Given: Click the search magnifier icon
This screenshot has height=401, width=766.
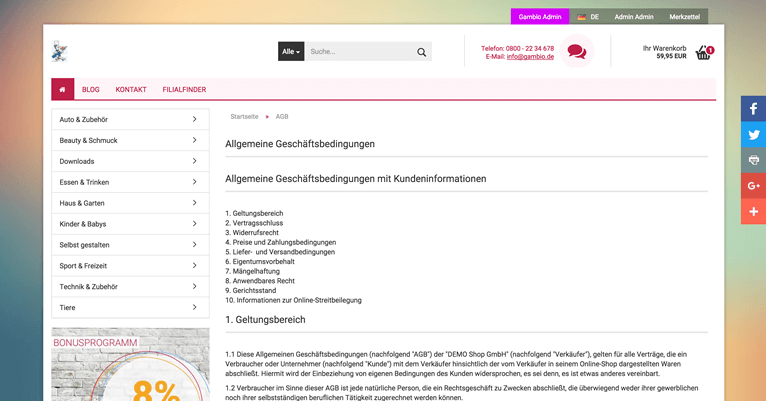Looking at the screenshot, I should point(421,52).
